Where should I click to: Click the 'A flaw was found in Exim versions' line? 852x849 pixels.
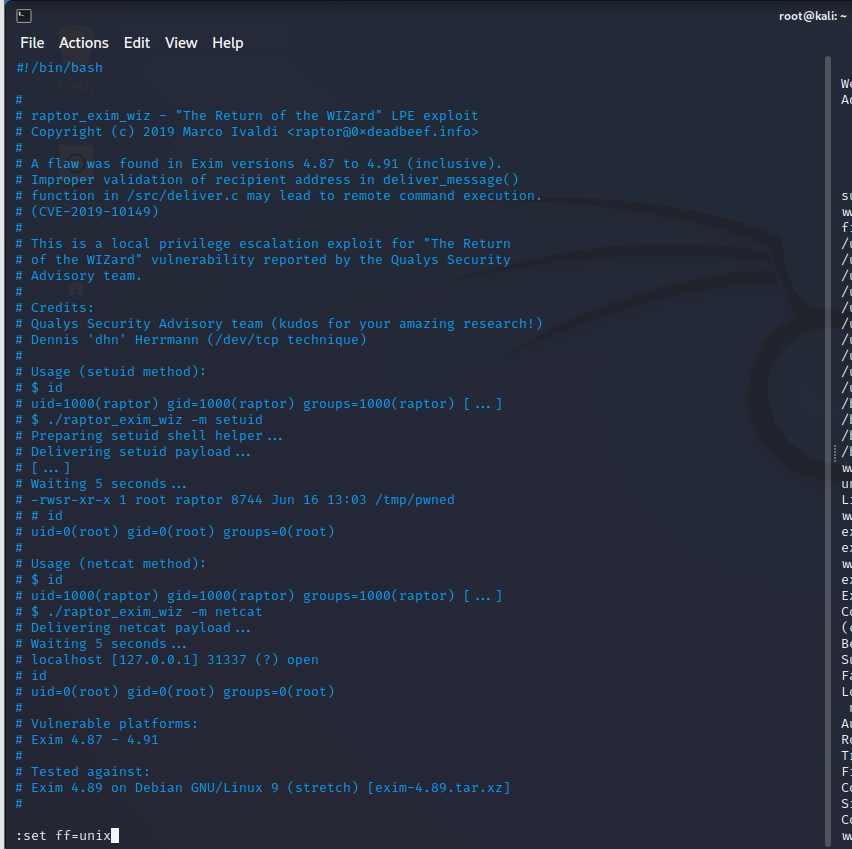pyautogui.click(x=259, y=164)
